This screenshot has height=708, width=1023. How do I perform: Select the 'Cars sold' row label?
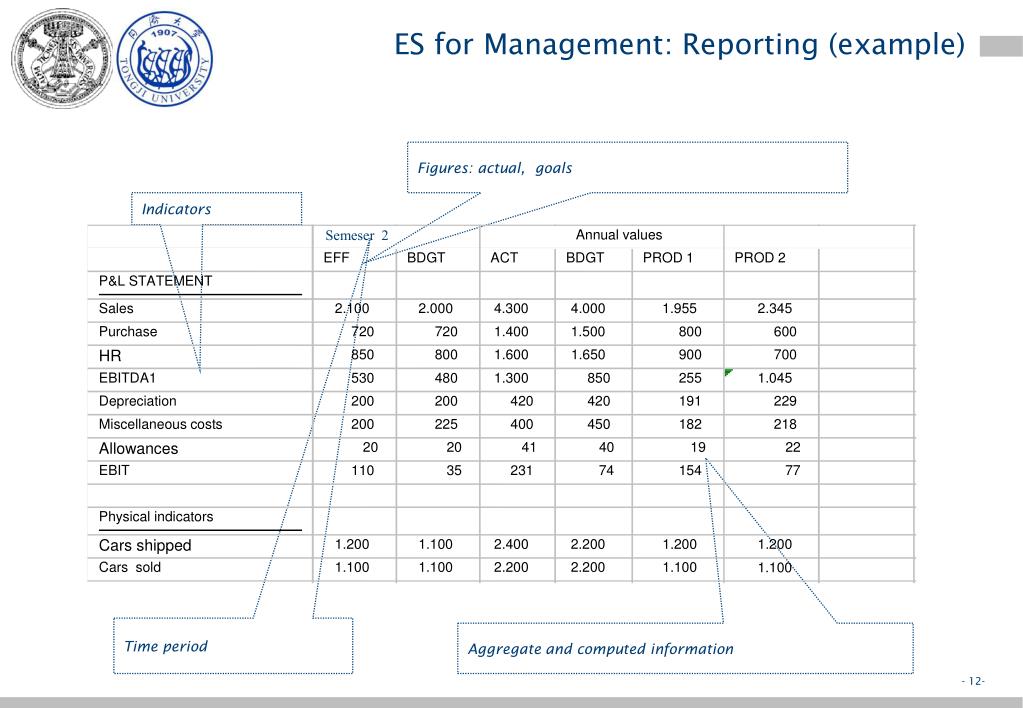coord(129,567)
